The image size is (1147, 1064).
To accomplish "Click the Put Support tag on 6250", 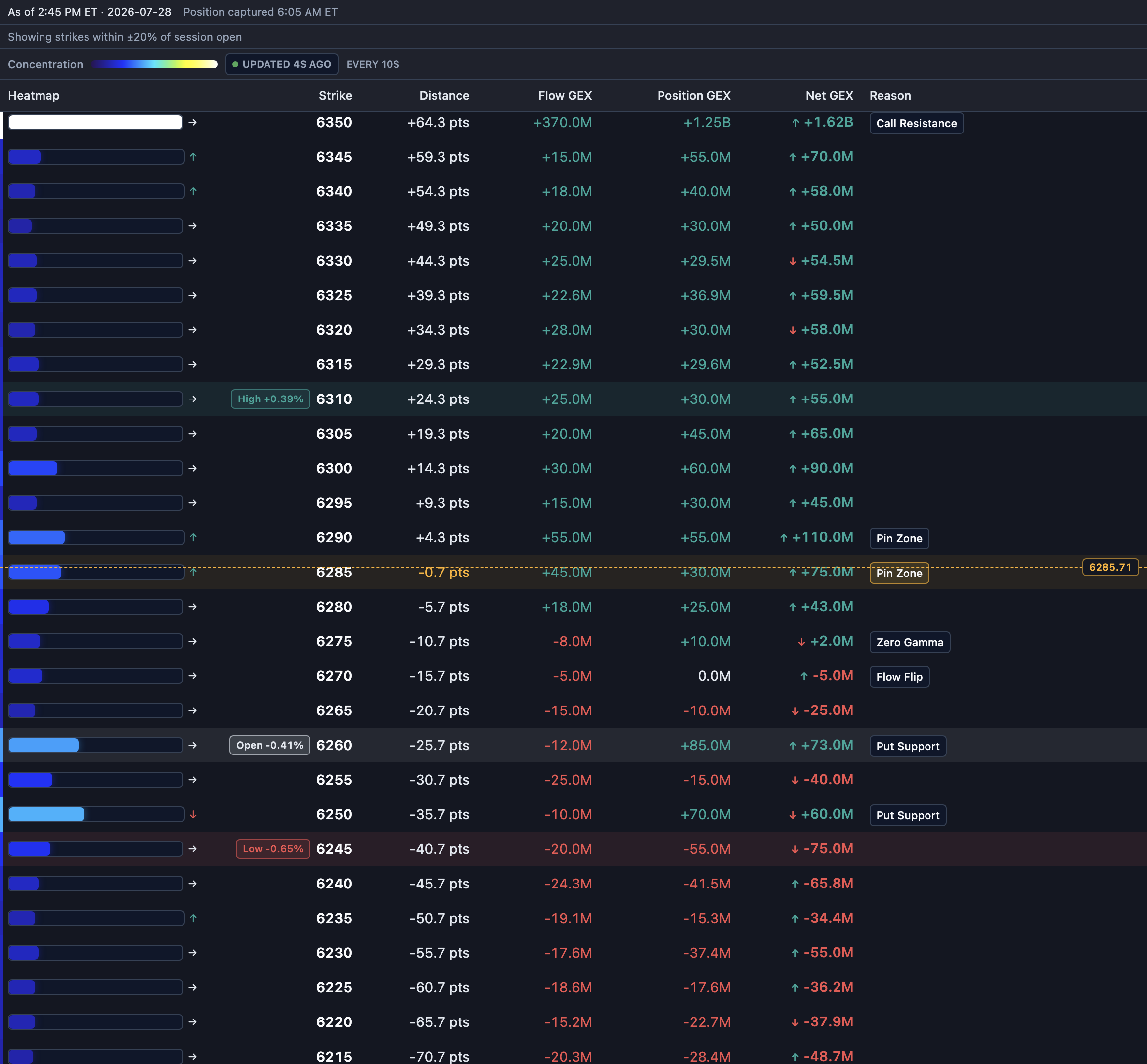I will tap(908, 815).
